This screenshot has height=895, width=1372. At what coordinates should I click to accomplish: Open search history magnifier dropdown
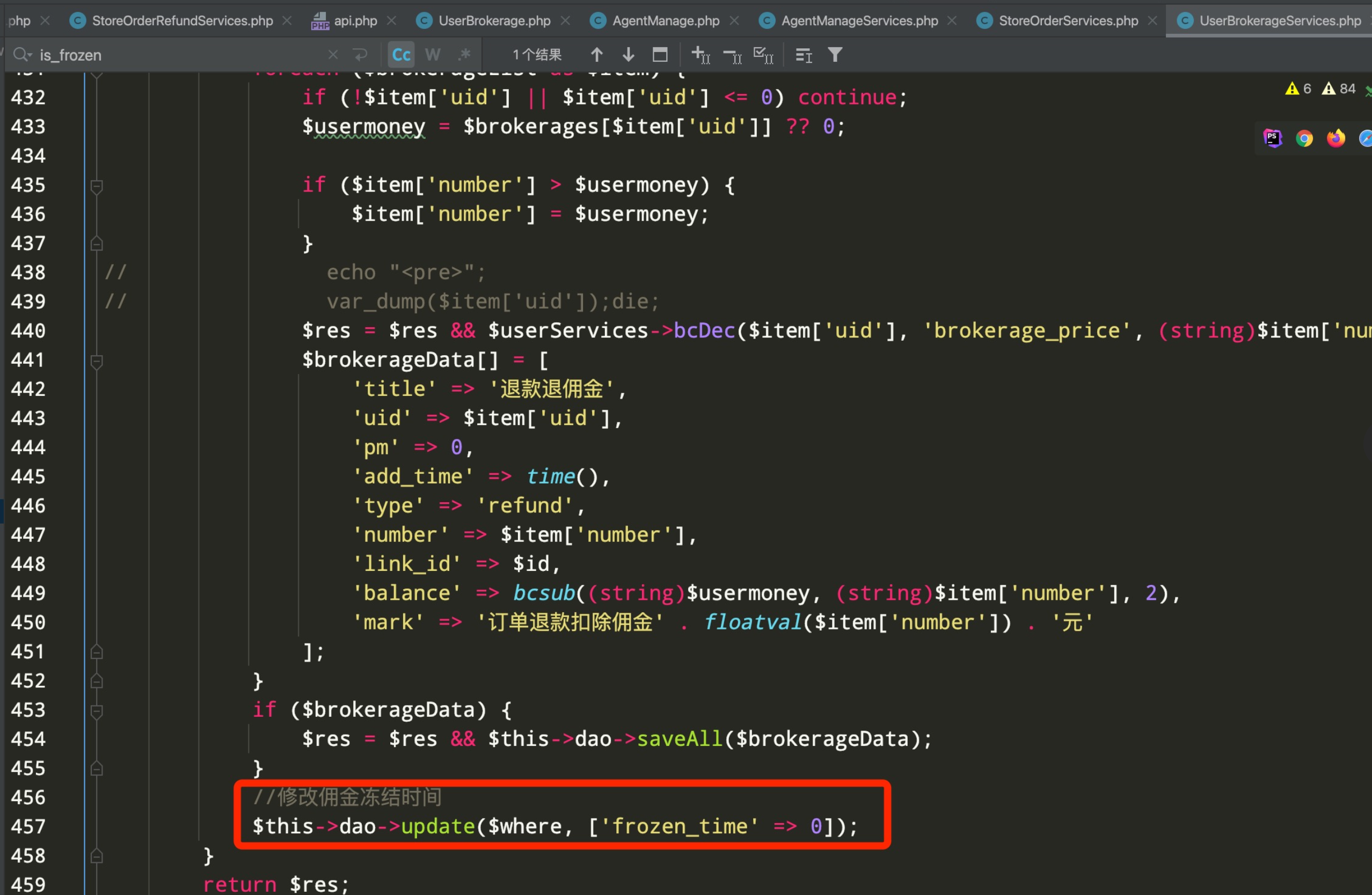coord(23,55)
